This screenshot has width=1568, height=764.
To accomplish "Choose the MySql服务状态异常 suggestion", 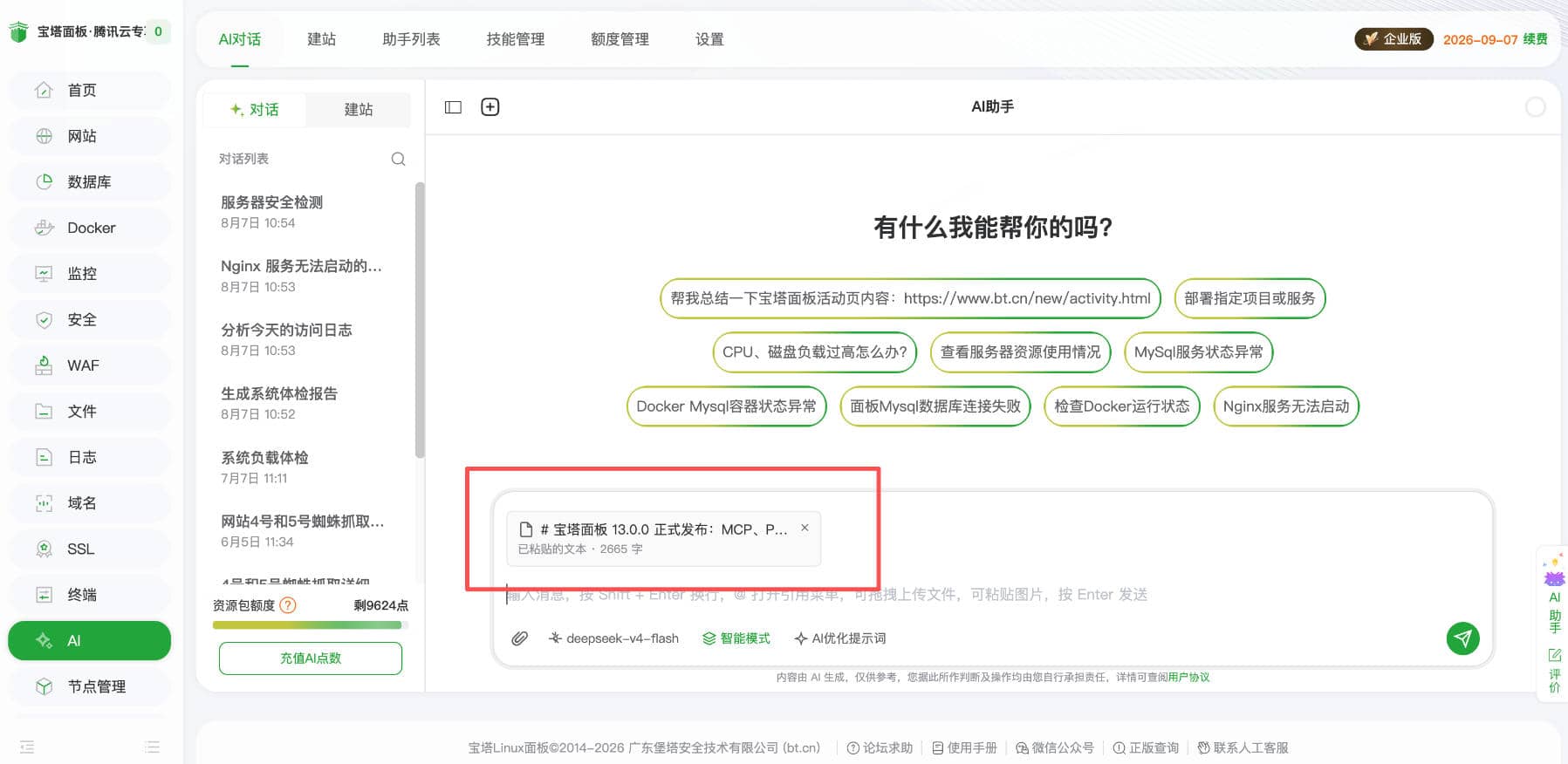I will [x=1198, y=352].
